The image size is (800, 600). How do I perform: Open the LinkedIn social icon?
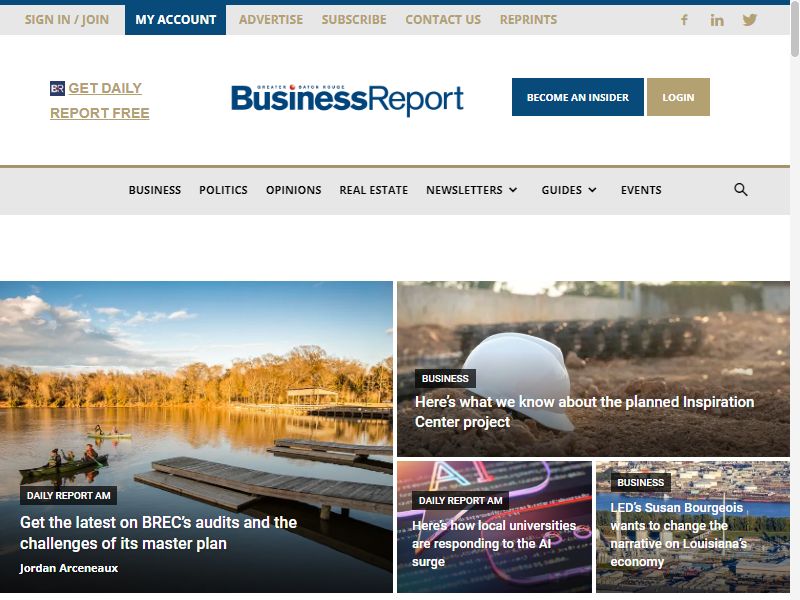[x=717, y=20]
